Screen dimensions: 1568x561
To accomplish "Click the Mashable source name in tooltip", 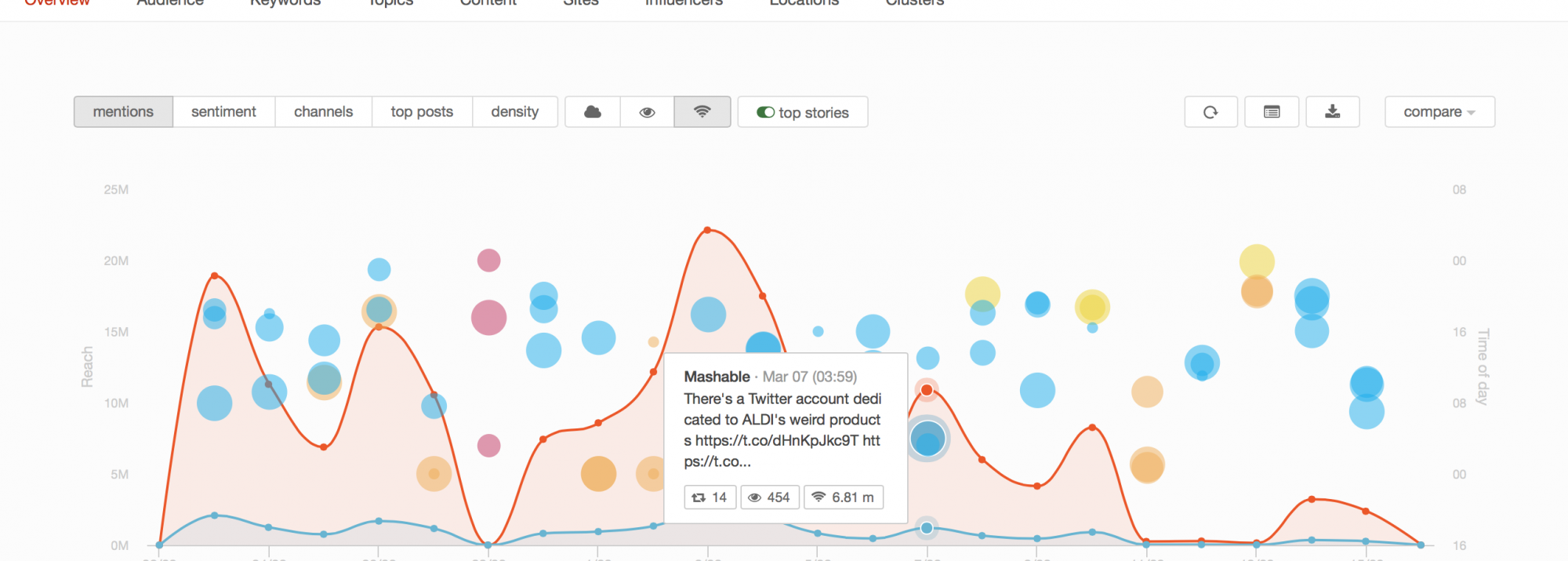I will coord(717,377).
